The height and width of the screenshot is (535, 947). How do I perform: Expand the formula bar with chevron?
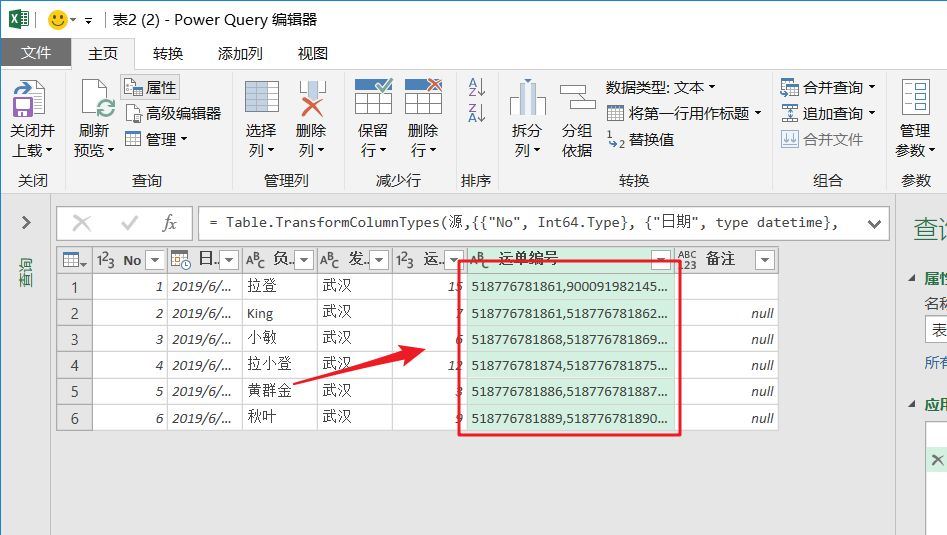[x=874, y=224]
